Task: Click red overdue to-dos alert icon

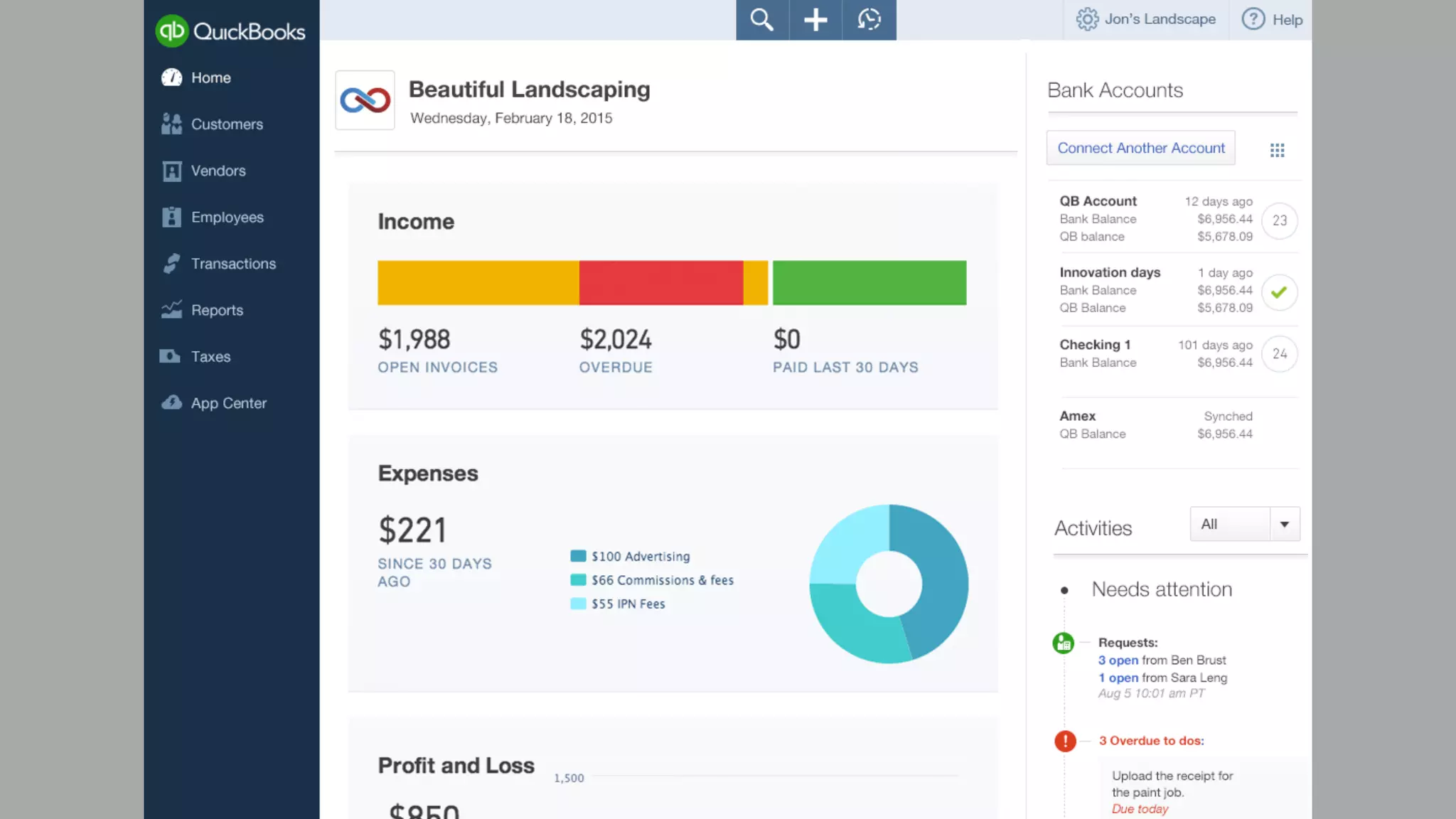Action: [x=1065, y=741]
